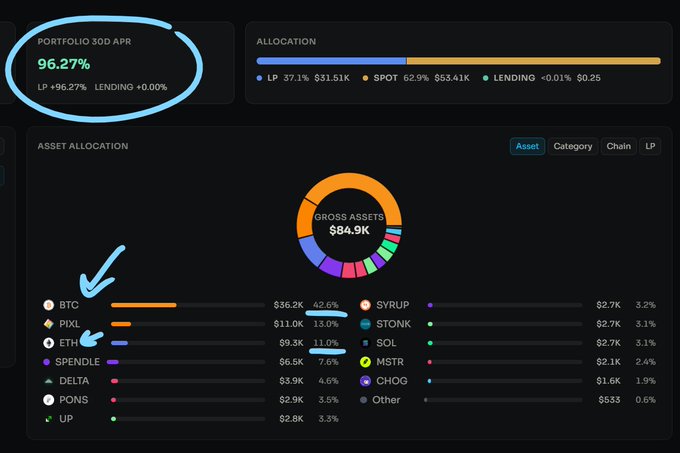Click the PONS $2.9K value
The height and width of the screenshot is (453, 680).
(x=291, y=400)
